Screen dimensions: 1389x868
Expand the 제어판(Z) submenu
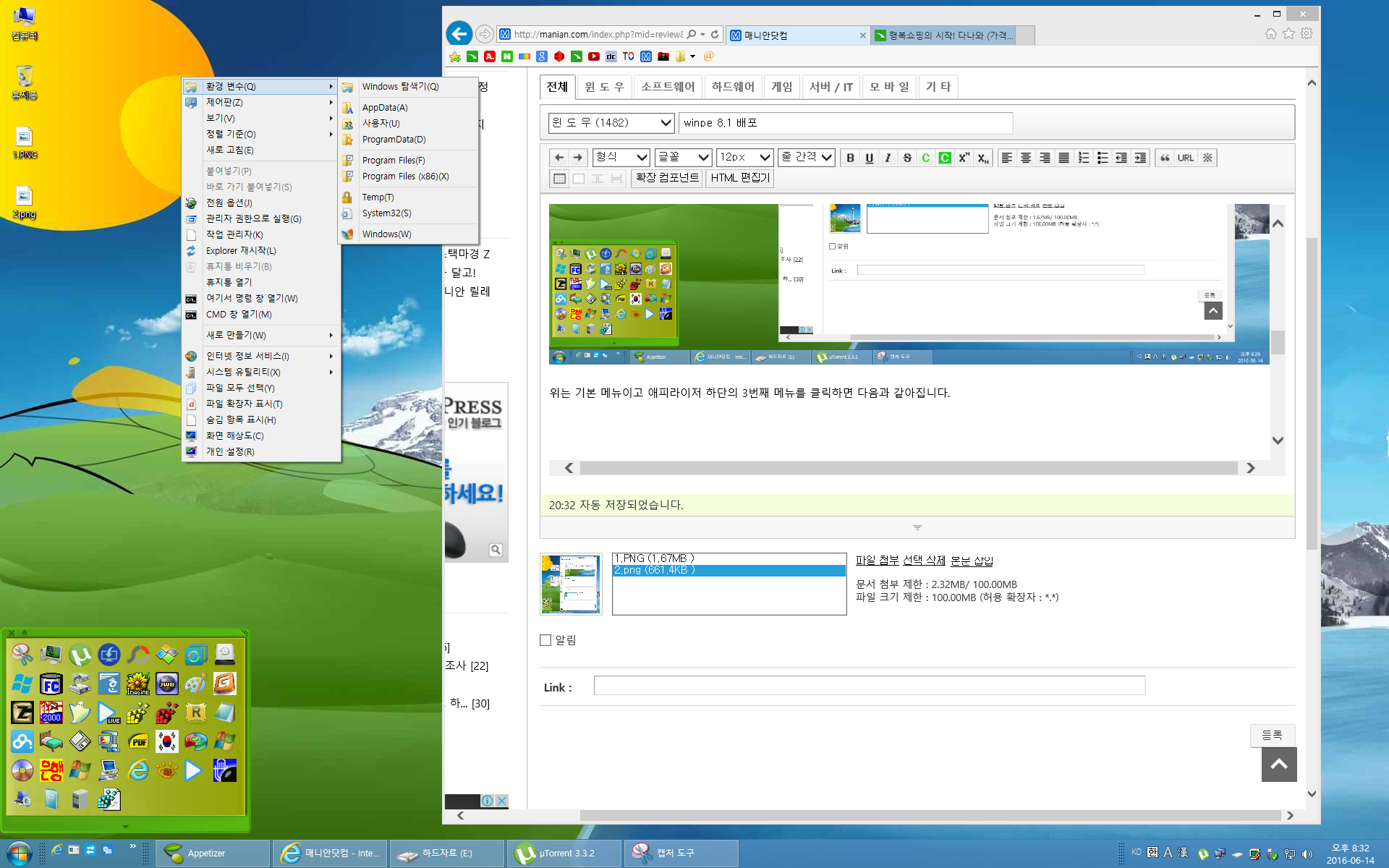pyautogui.click(x=260, y=103)
